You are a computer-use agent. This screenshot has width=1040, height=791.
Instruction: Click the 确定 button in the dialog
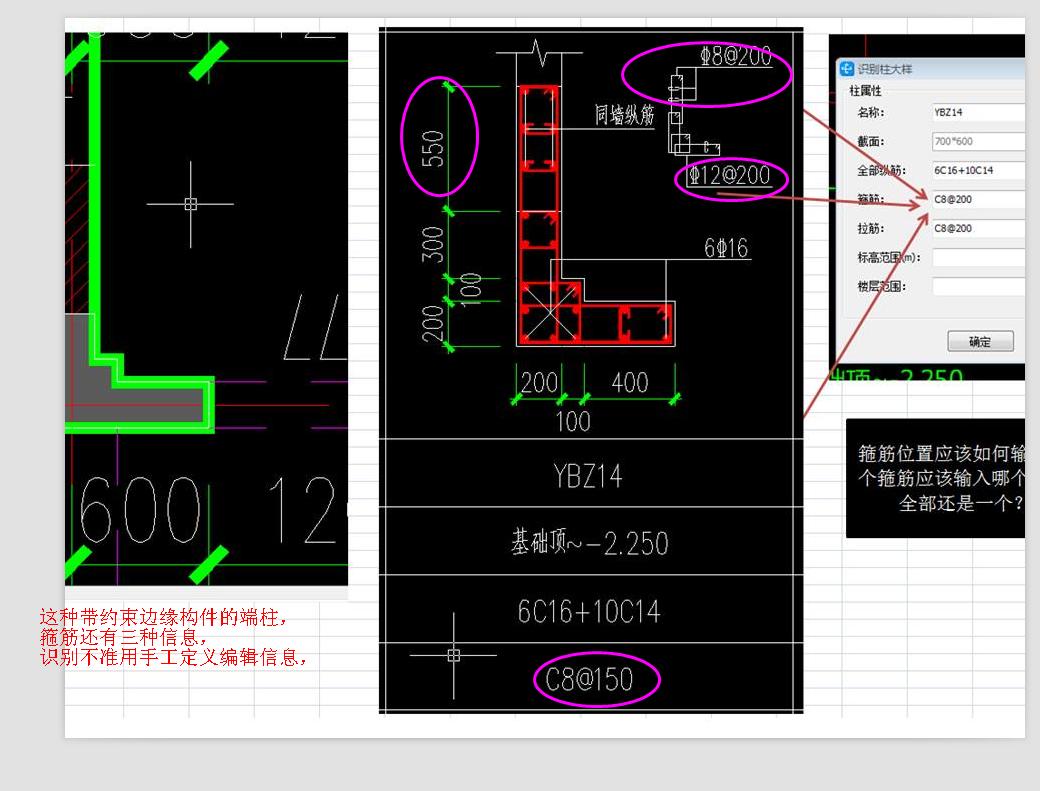(980, 341)
